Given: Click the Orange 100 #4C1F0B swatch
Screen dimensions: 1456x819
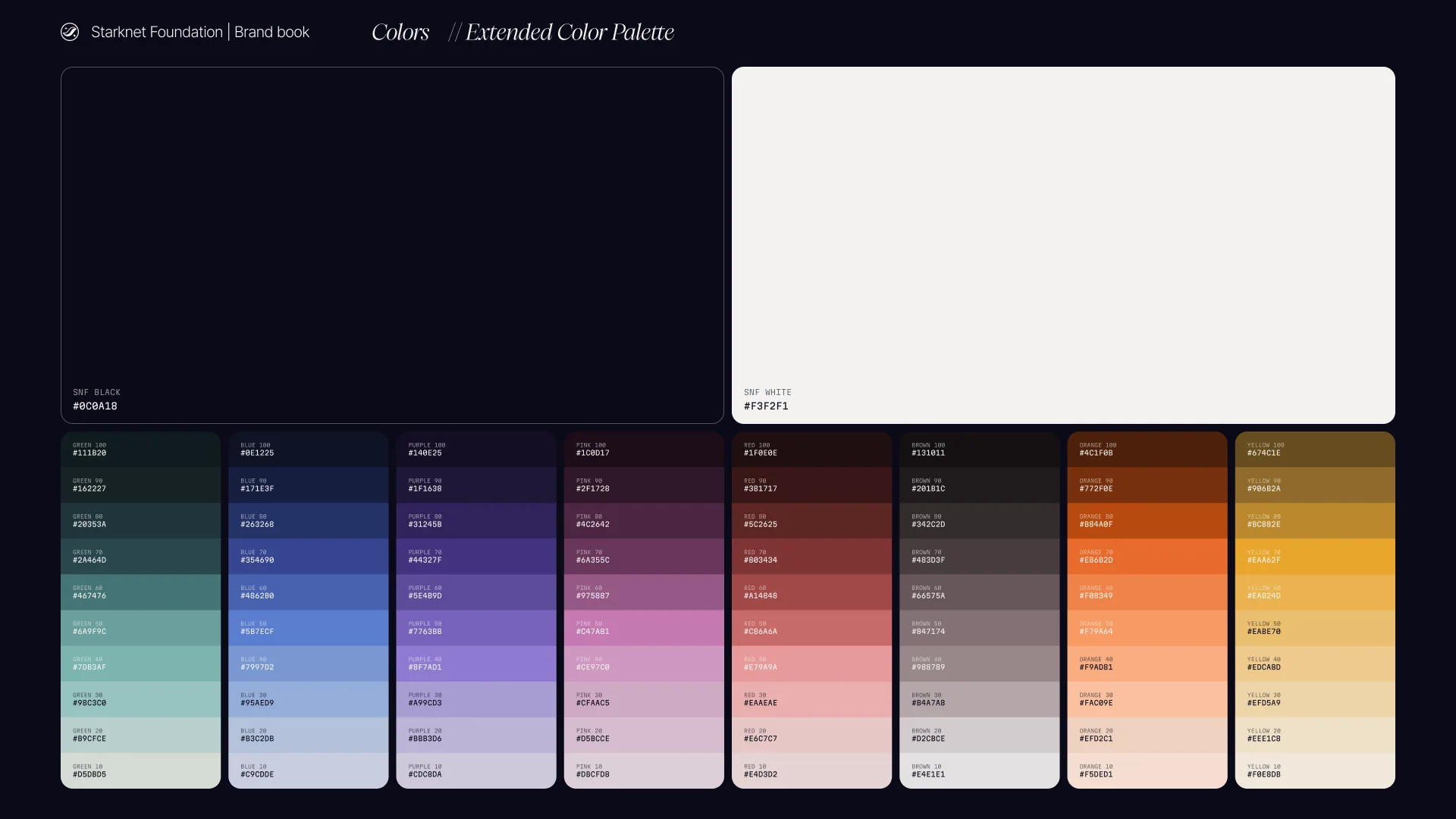Looking at the screenshot, I should (x=1147, y=450).
